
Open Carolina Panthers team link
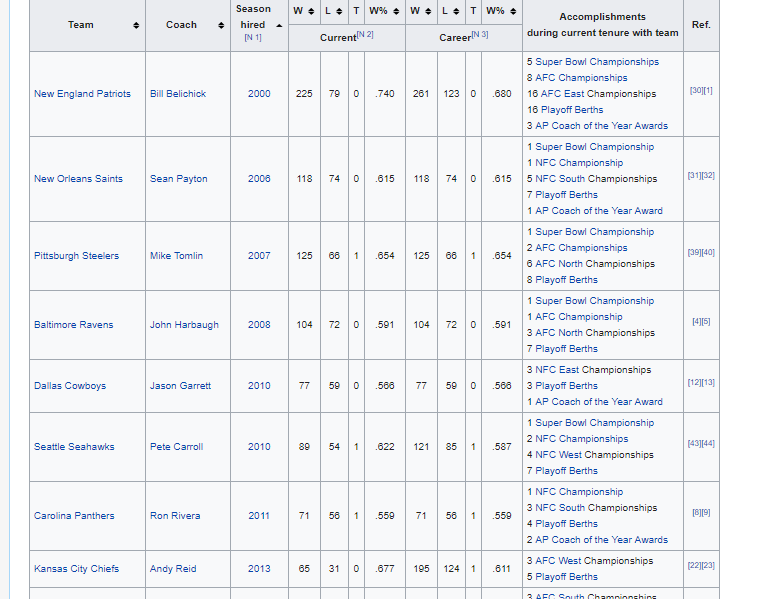[74, 516]
